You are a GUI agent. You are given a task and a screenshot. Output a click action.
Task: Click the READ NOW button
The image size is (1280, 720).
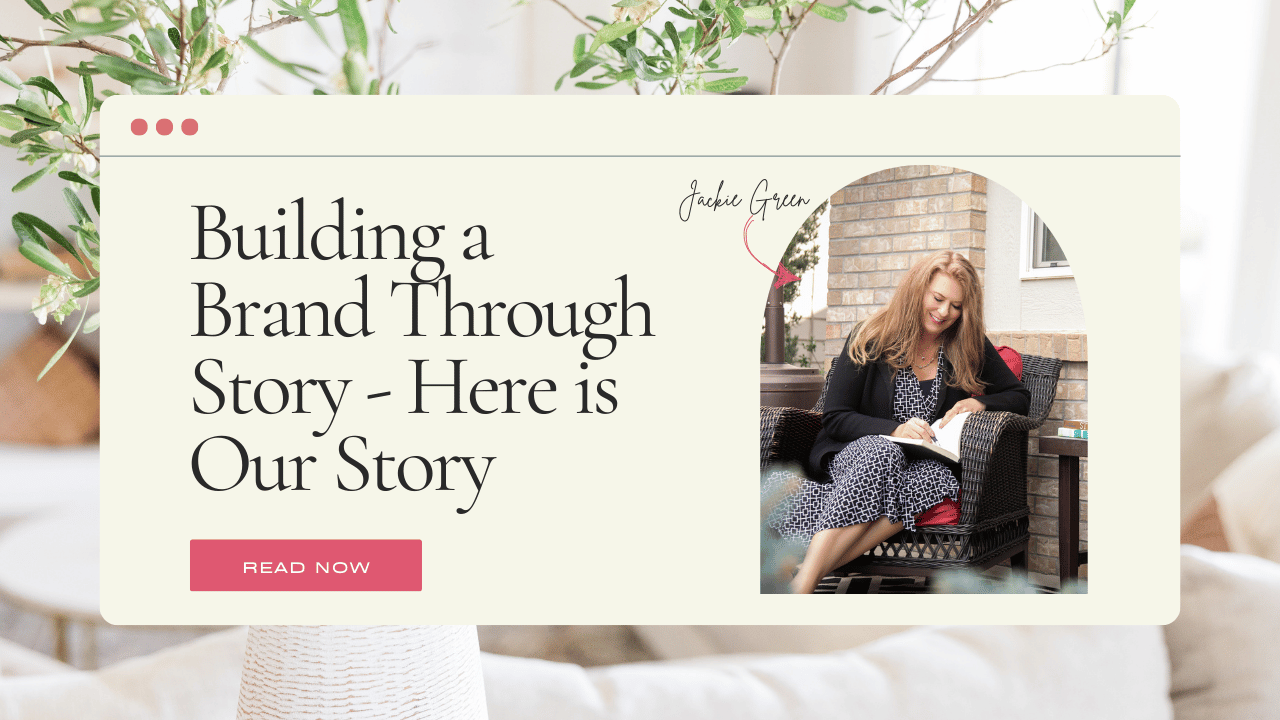point(306,566)
